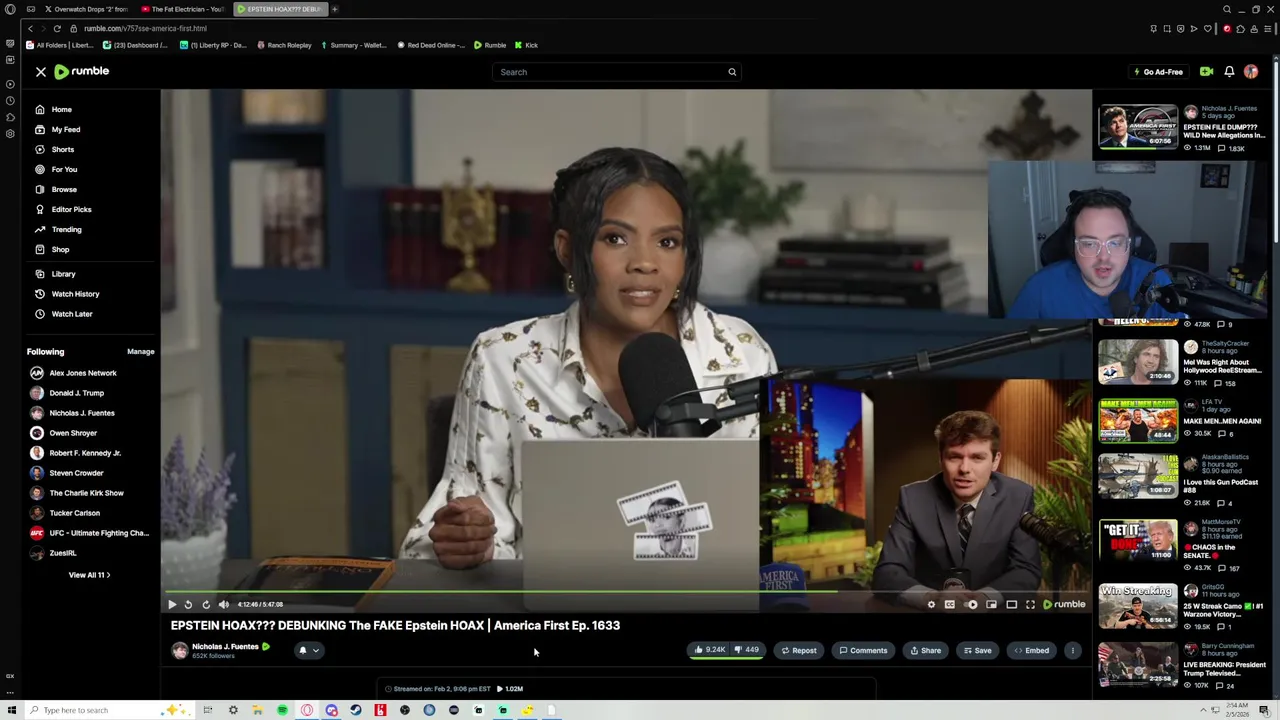Click the Share button

(925, 650)
